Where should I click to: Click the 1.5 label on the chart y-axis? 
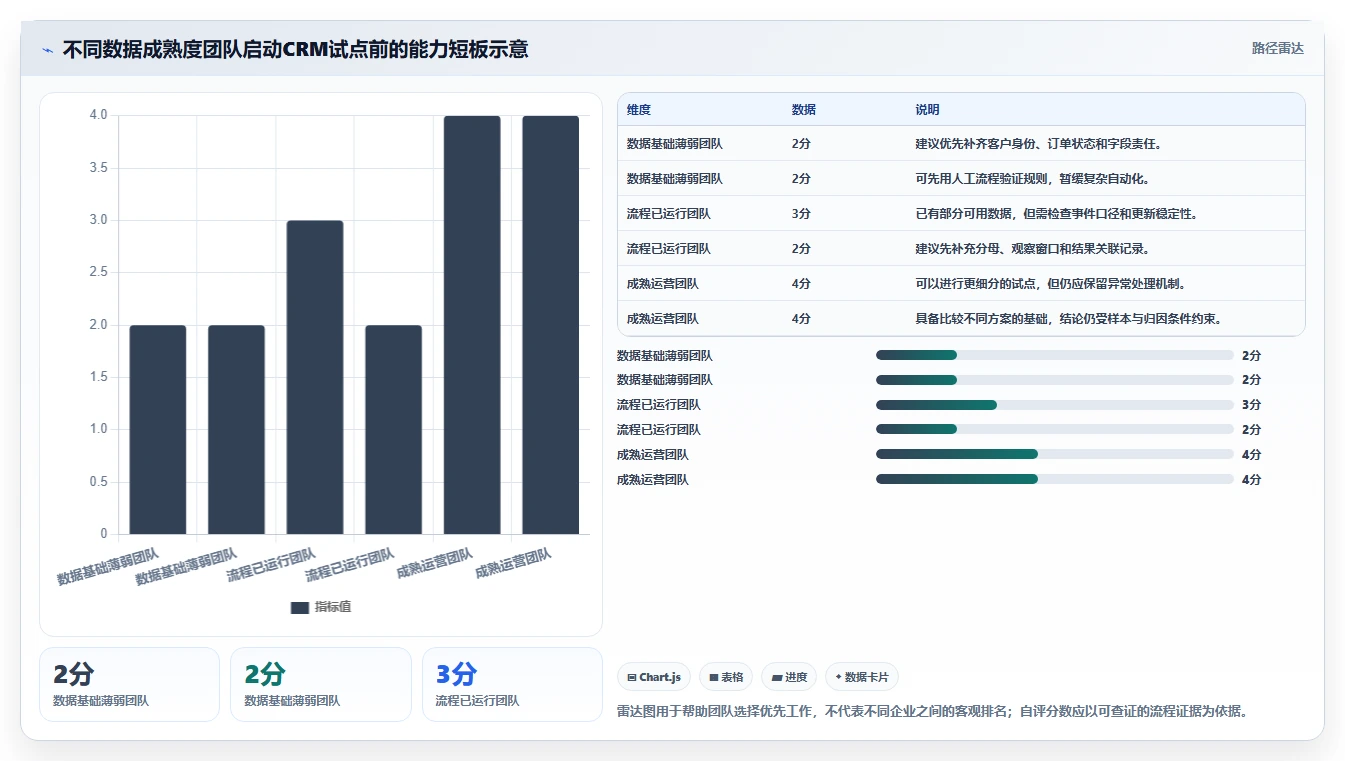coord(98,377)
